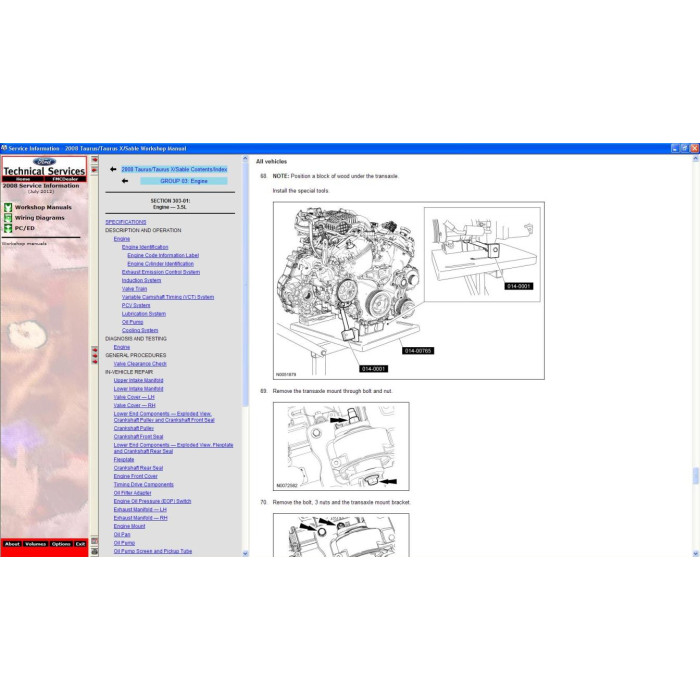This screenshot has width=700, height=700.
Task: Open Valve Train link
Action: [134, 289]
